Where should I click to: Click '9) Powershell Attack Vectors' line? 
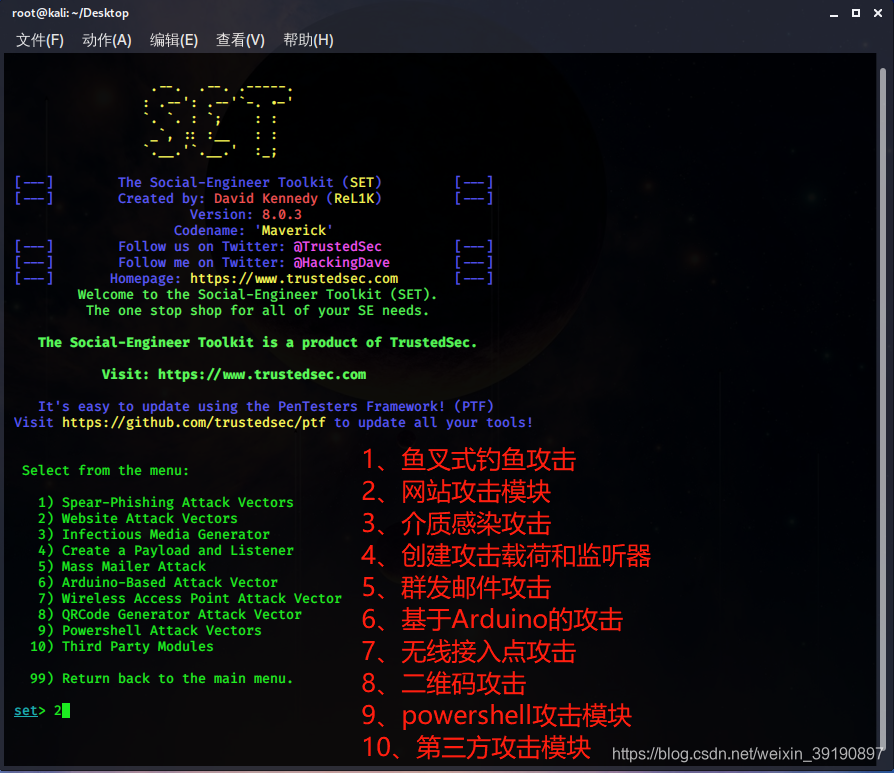(149, 630)
